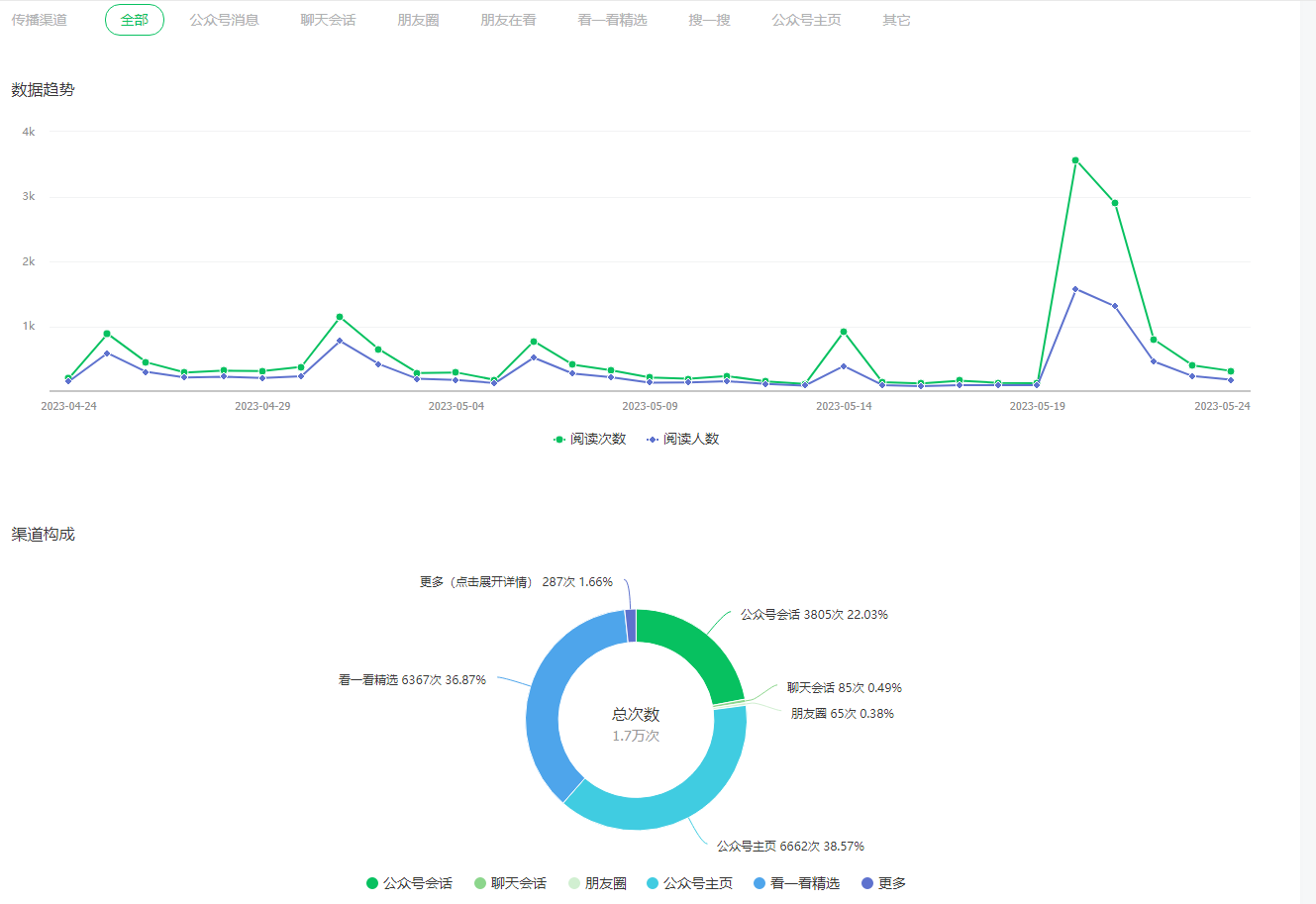Open the 聊天会话 channel tab

(x=328, y=20)
